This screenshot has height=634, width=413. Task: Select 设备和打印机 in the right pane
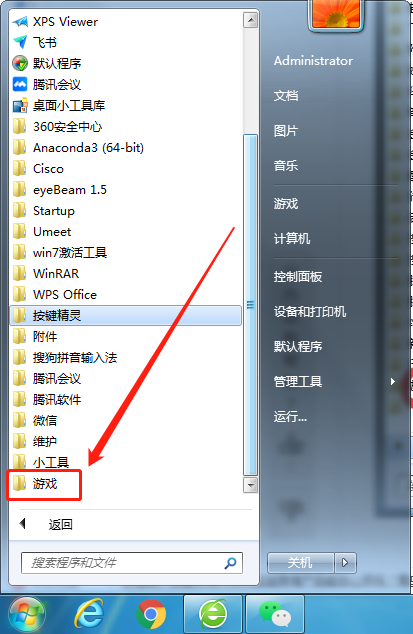[309, 312]
